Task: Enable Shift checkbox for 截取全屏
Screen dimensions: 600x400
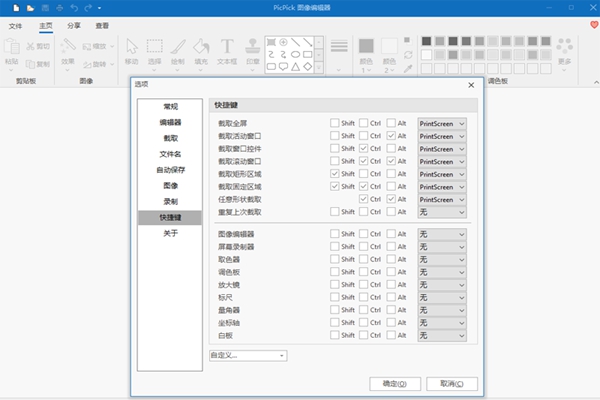Action: (x=335, y=123)
